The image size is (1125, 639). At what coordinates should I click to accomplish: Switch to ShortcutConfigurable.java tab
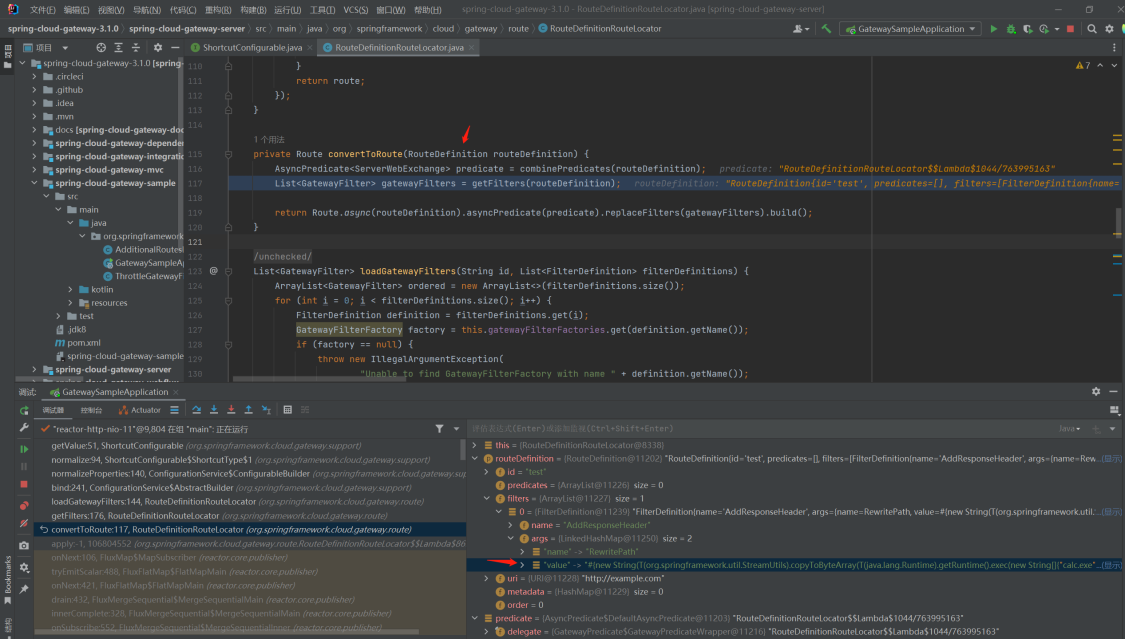252,47
